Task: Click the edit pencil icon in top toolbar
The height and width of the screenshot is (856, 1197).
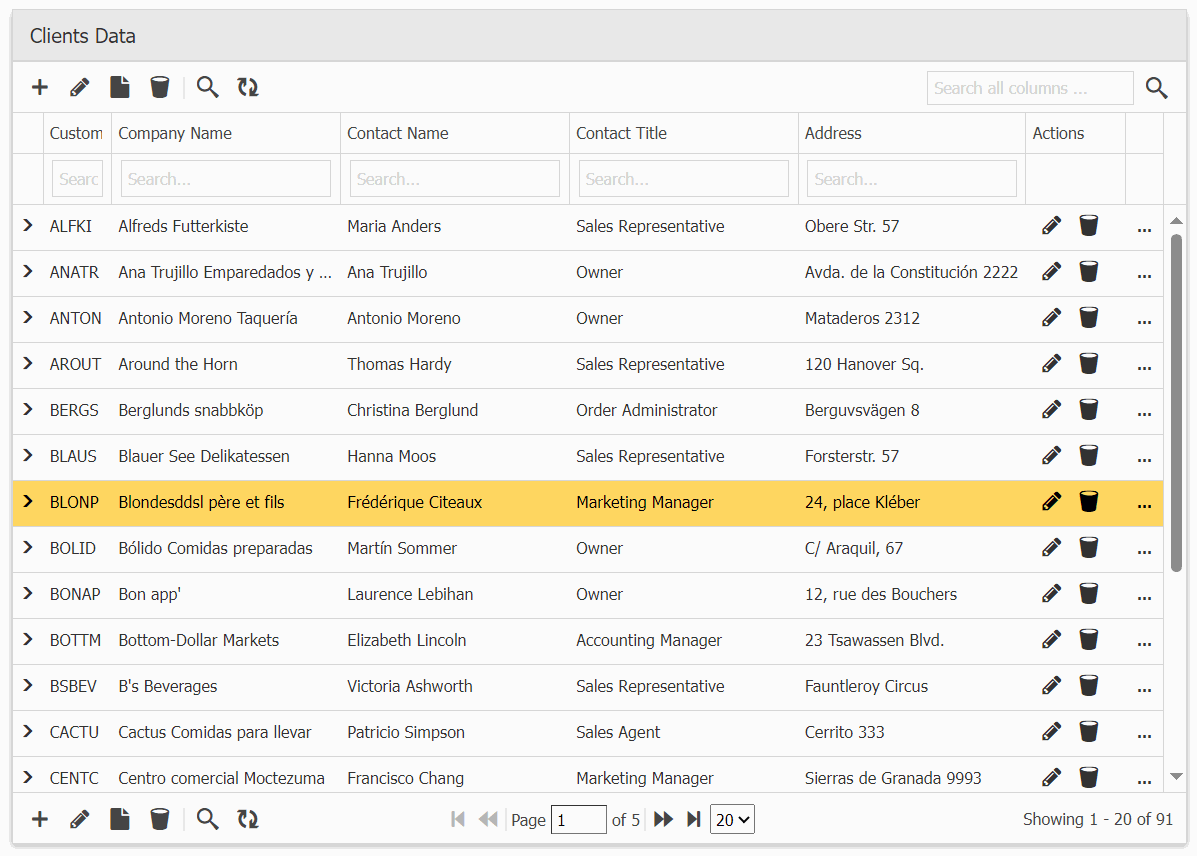Action: point(80,88)
